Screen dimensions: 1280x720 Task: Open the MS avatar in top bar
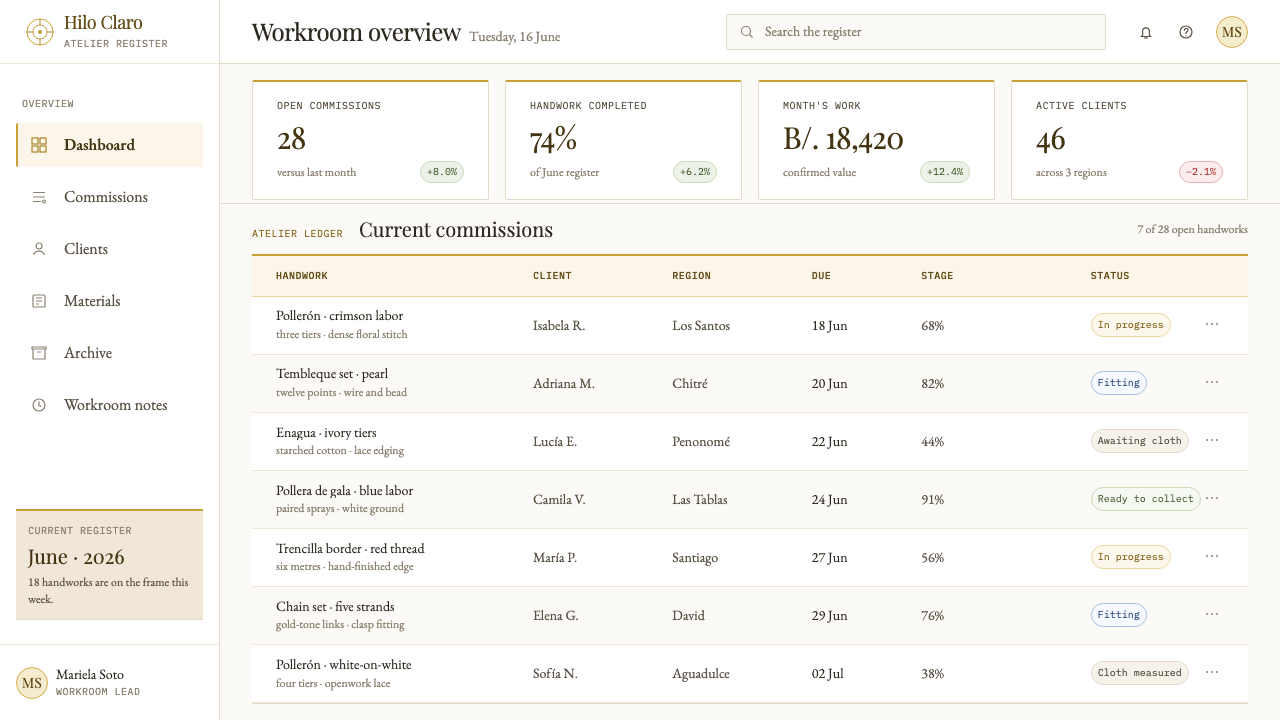click(1232, 32)
